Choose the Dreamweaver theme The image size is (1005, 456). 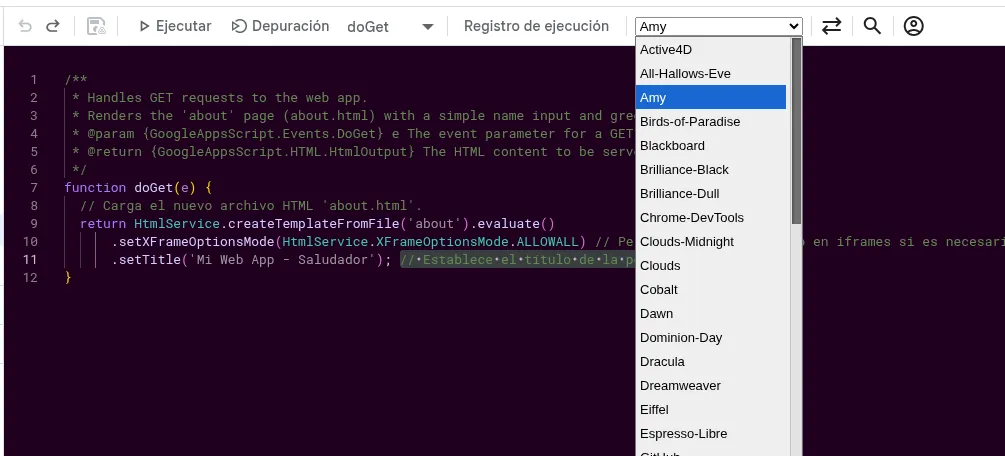point(710,385)
